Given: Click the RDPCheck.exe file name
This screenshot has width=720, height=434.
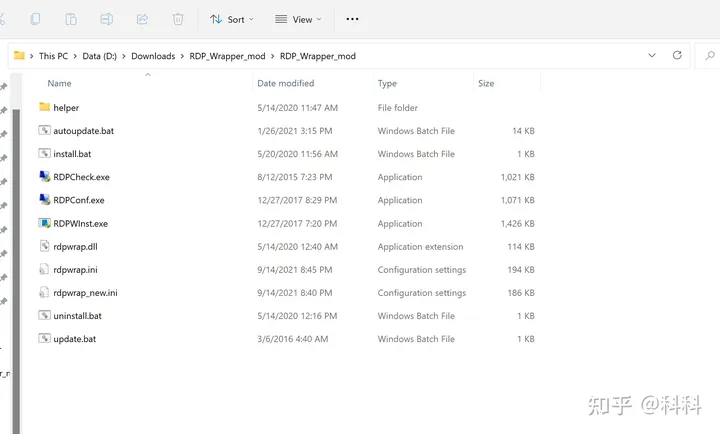Looking at the screenshot, I should tap(81, 177).
